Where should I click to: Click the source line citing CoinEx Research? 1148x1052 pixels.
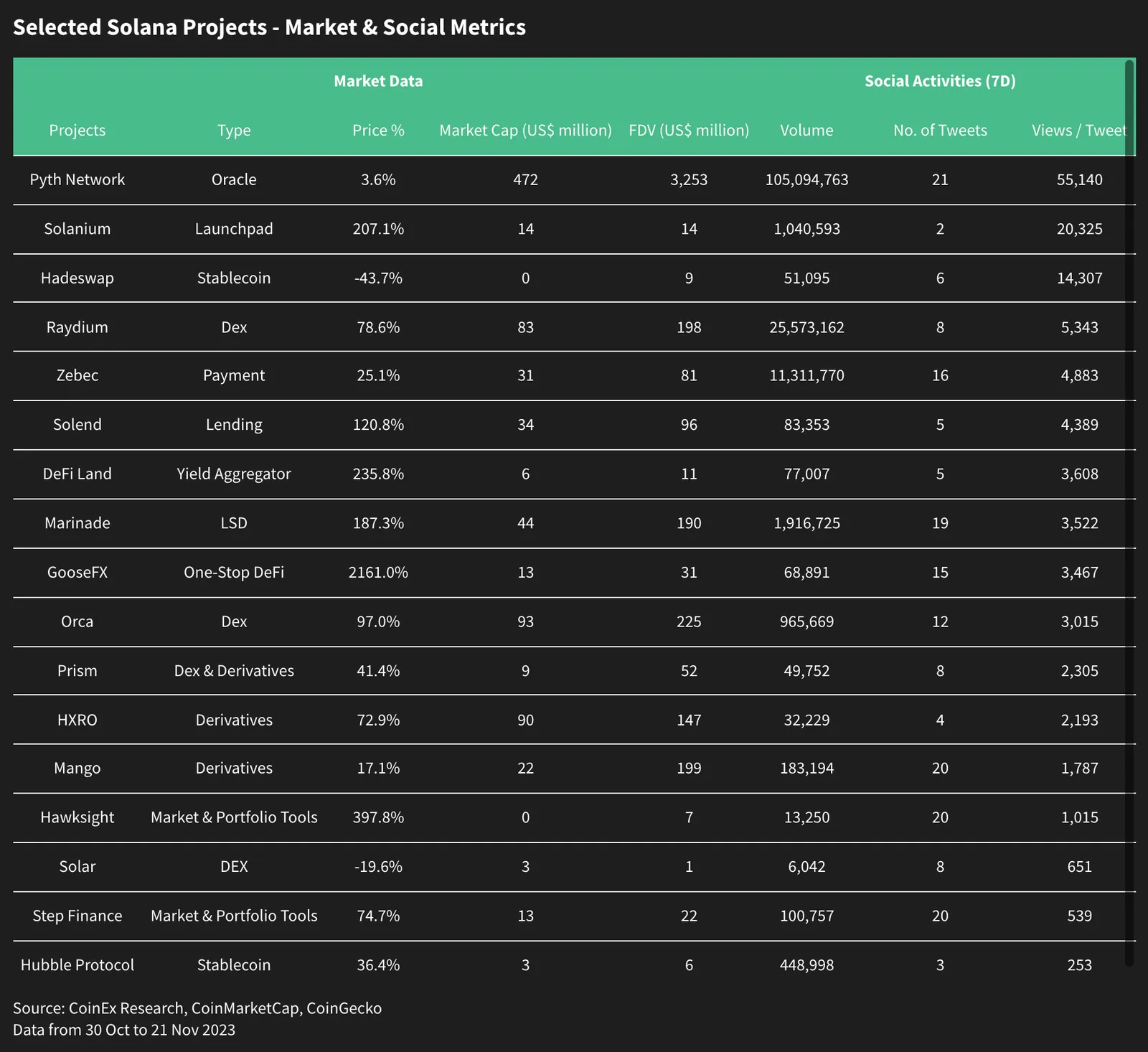pyautogui.click(x=197, y=1008)
